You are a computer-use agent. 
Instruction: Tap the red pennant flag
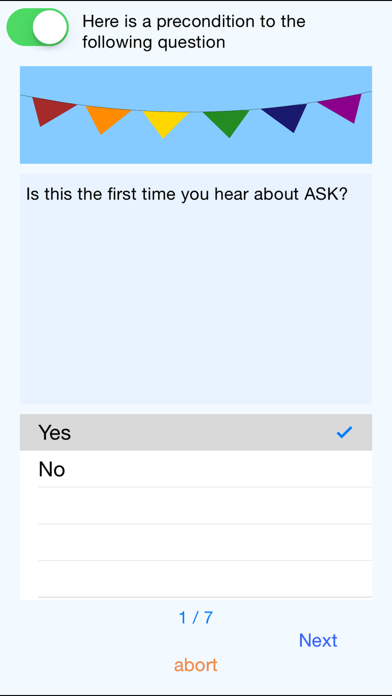coord(53,111)
